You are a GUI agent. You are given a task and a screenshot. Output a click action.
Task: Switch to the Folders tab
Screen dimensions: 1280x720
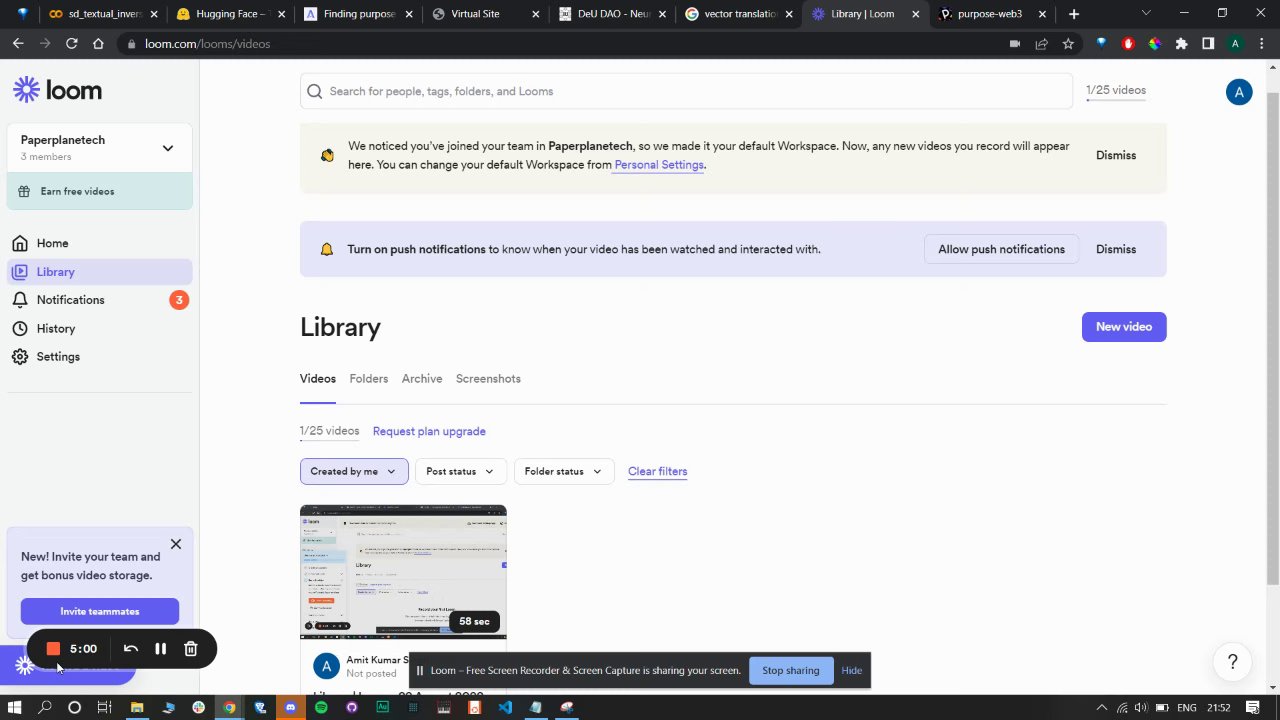tap(369, 379)
